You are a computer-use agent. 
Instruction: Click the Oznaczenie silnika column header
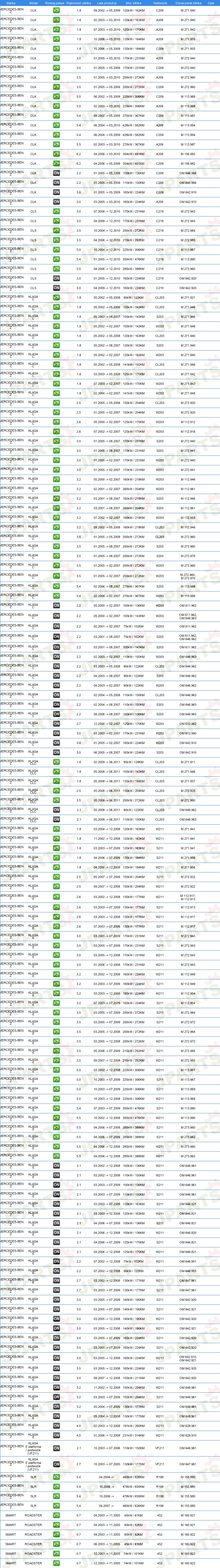tap(188, 3)
